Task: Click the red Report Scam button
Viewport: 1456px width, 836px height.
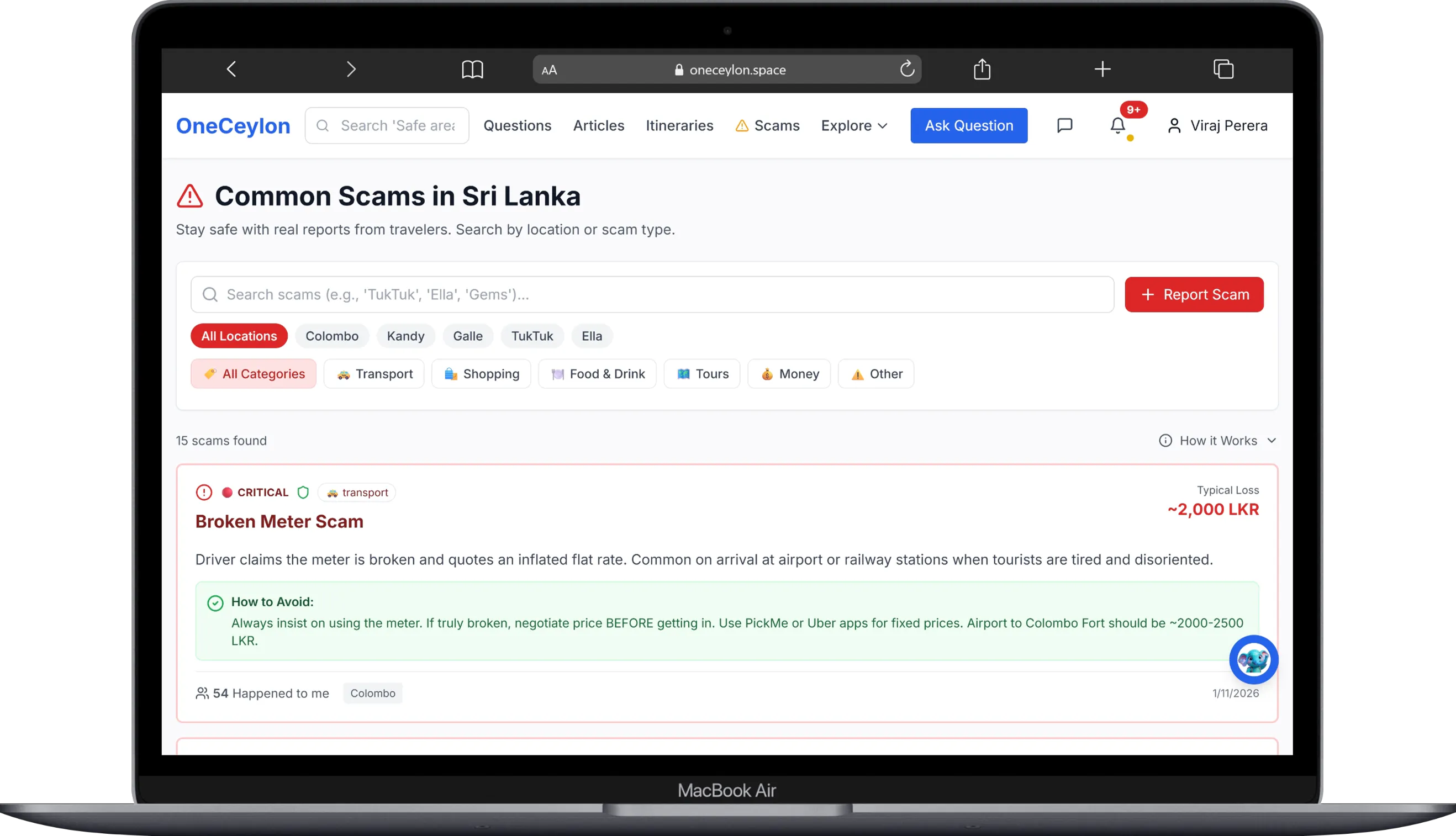Action: 1194,294
